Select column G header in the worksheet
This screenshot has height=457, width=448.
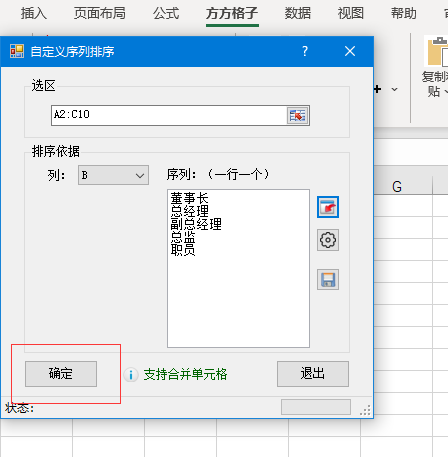click(x=397, y=187)
